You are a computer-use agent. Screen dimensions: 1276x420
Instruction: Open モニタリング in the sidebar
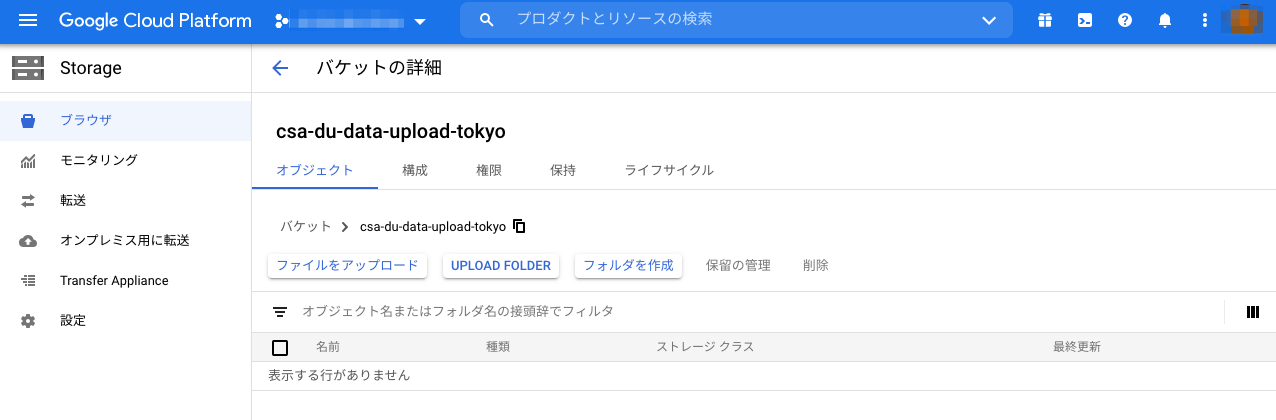point(125,160)
